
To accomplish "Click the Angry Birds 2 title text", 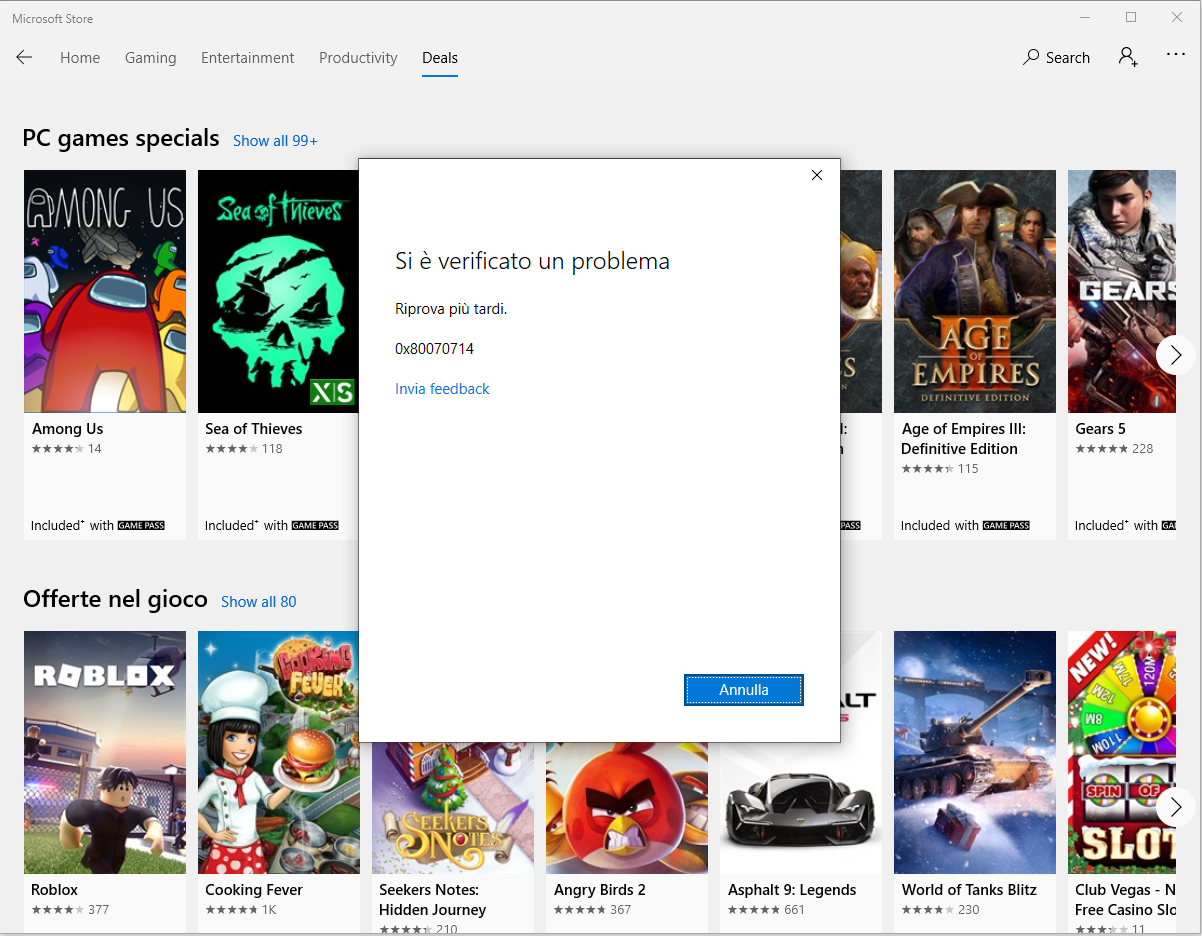I will pos(600,890).
